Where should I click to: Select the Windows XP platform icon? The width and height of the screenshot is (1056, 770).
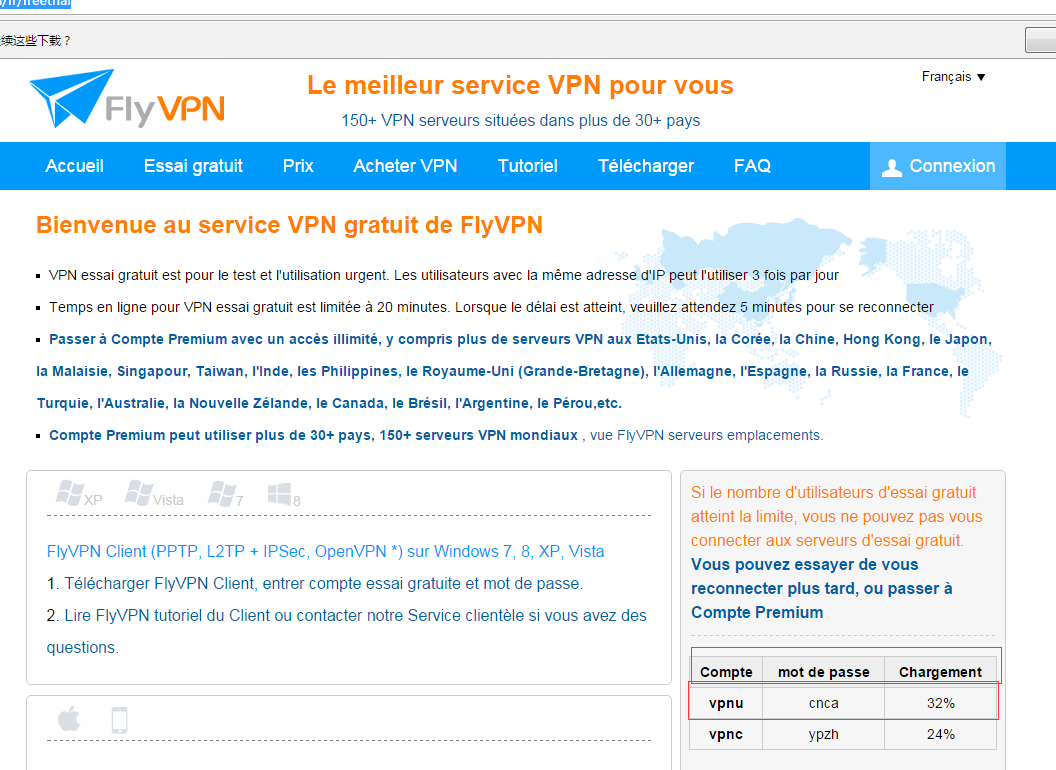pos(79,494)
